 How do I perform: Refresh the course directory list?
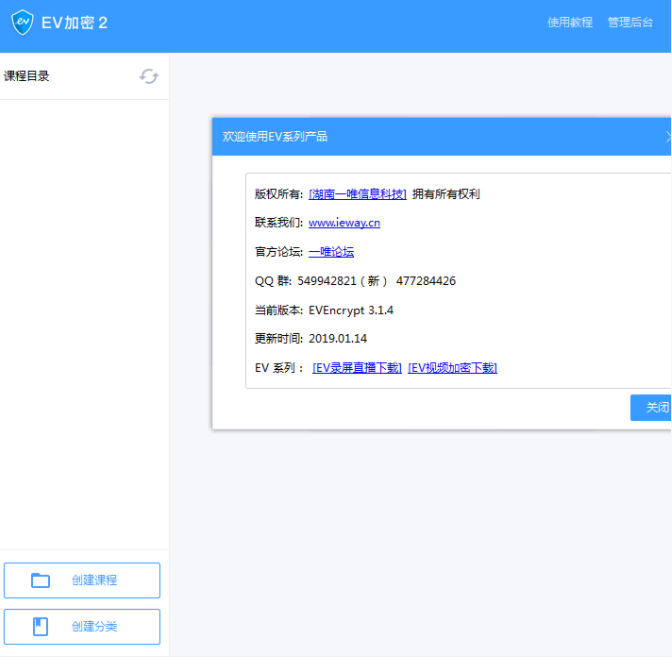pos(149,76)
